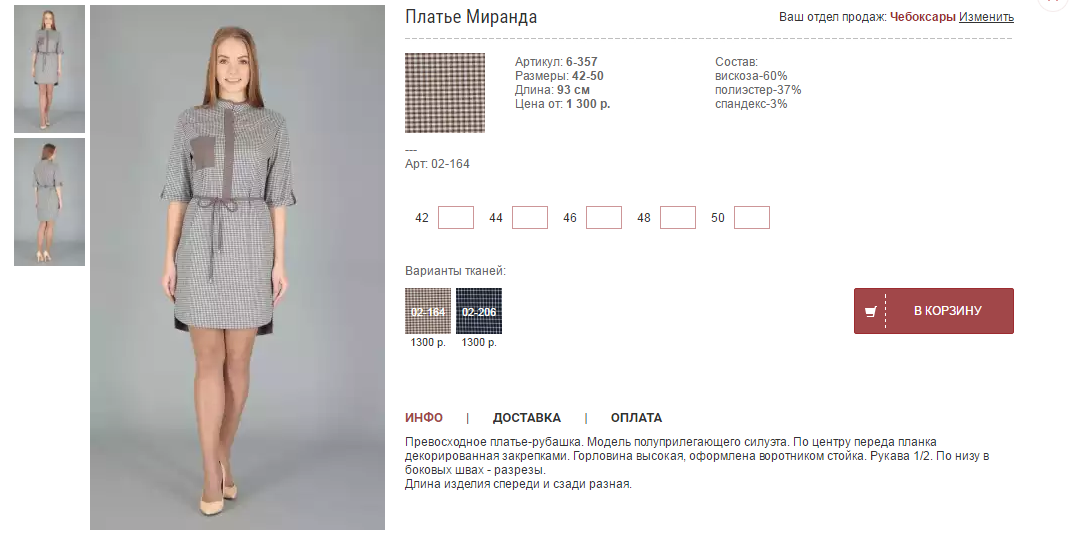1078x538 pixels.
Task: Click quantity field for size 50
Action: 751,217
